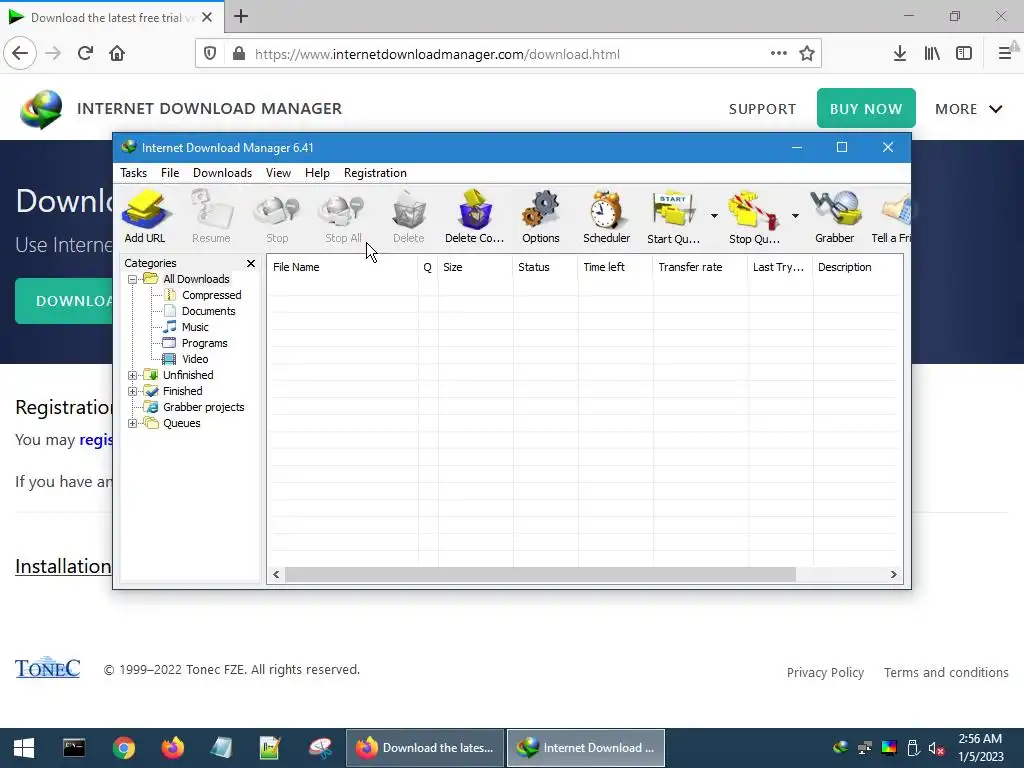Sort by Status column header

coord(545,267)
